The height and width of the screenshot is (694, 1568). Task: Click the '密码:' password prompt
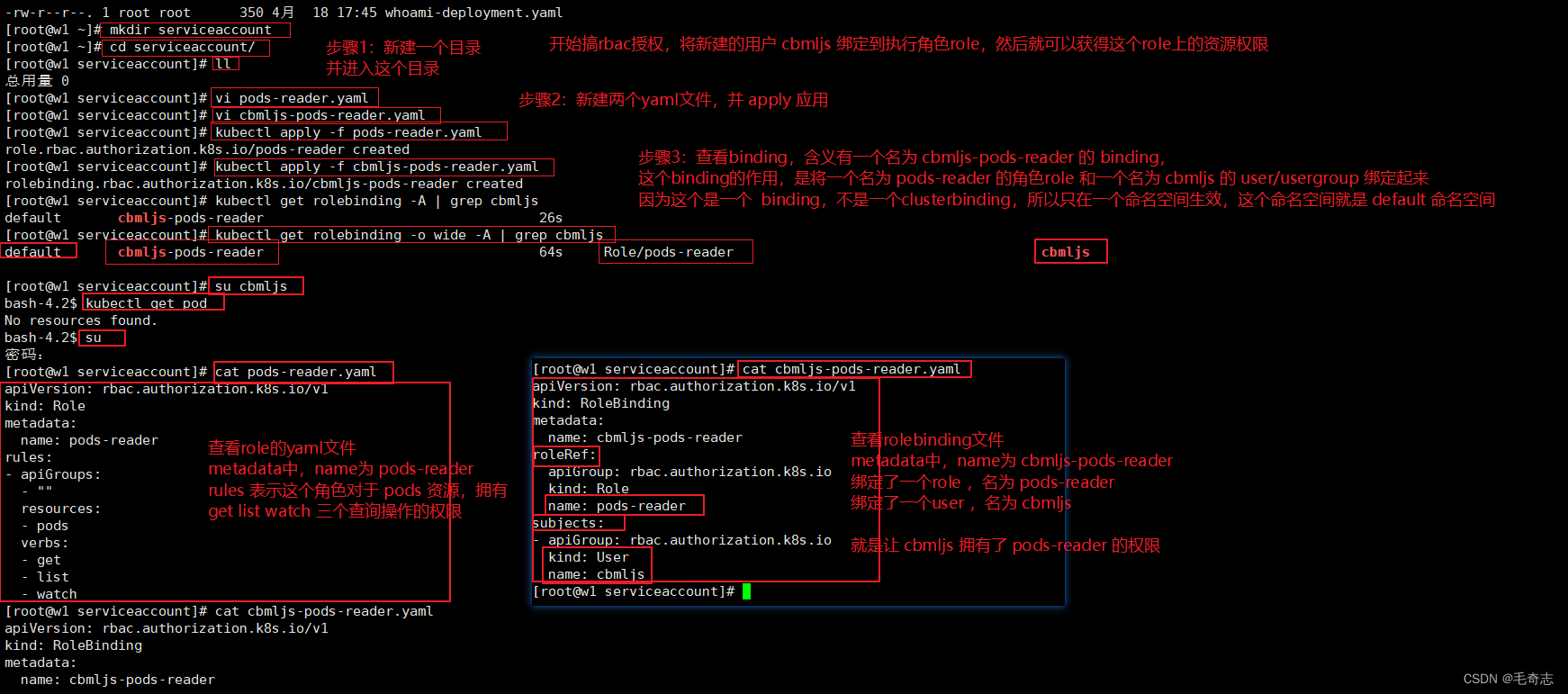(24, 355)
